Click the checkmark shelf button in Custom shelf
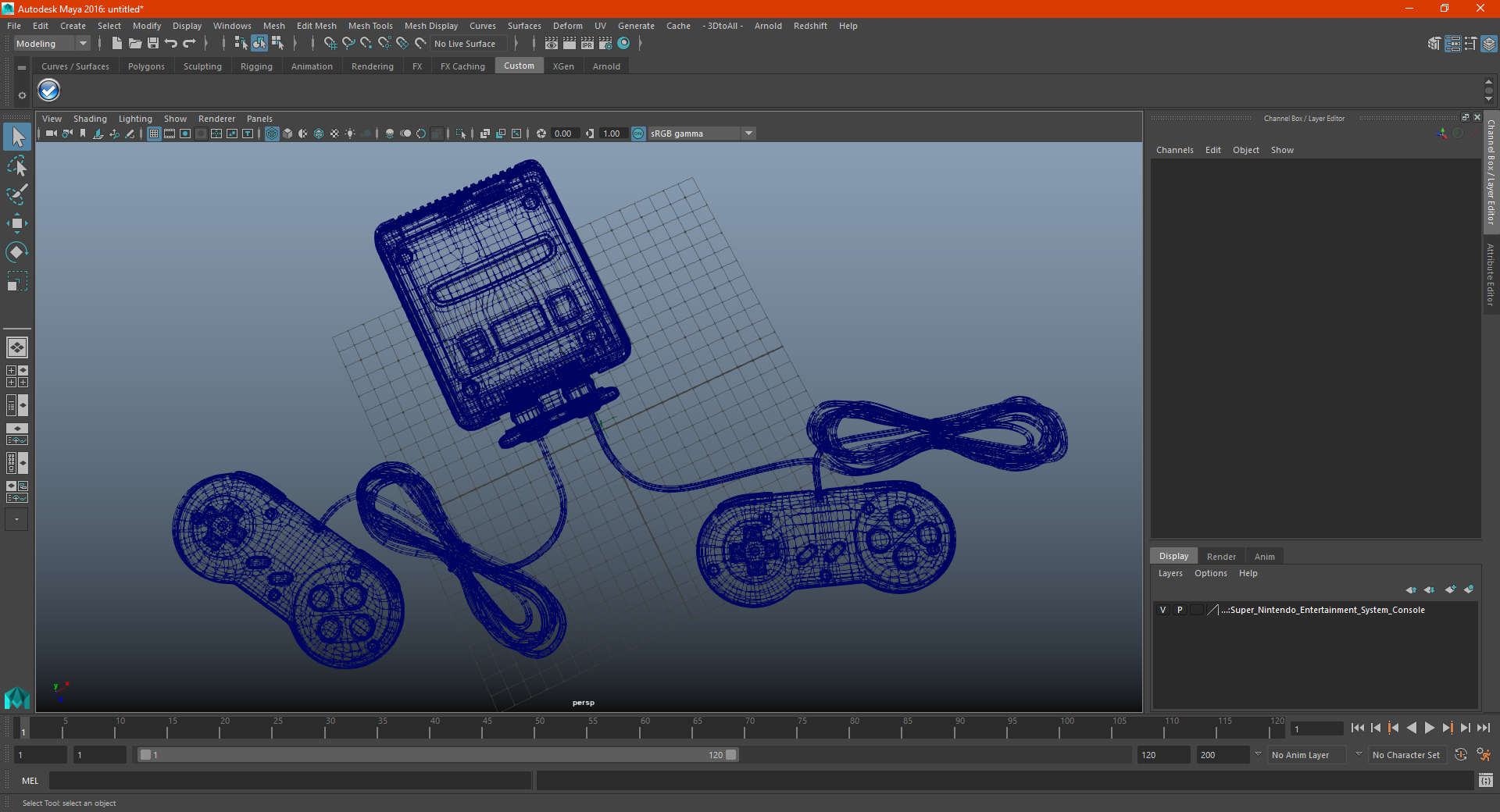 pyautogui.click(x=49, y=91)
